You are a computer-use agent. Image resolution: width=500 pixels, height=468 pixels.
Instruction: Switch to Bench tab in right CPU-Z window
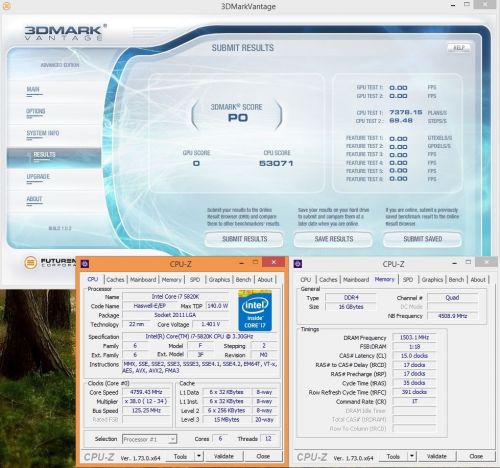[x=456, y=280]
